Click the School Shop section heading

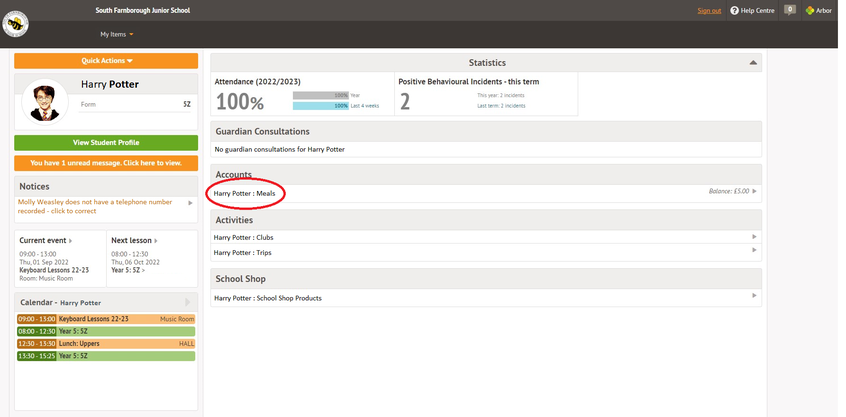240,279
